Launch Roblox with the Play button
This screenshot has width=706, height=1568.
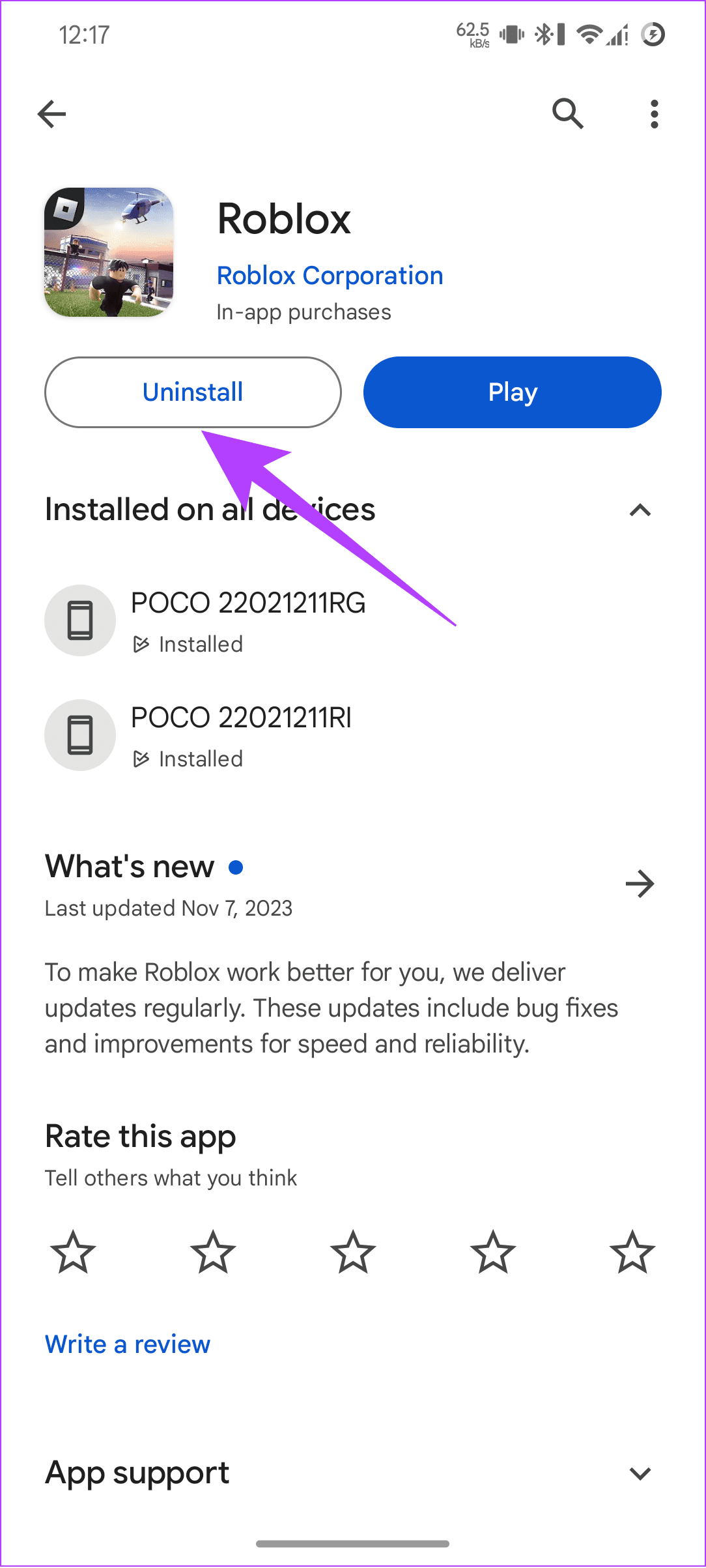pos(511,392)
